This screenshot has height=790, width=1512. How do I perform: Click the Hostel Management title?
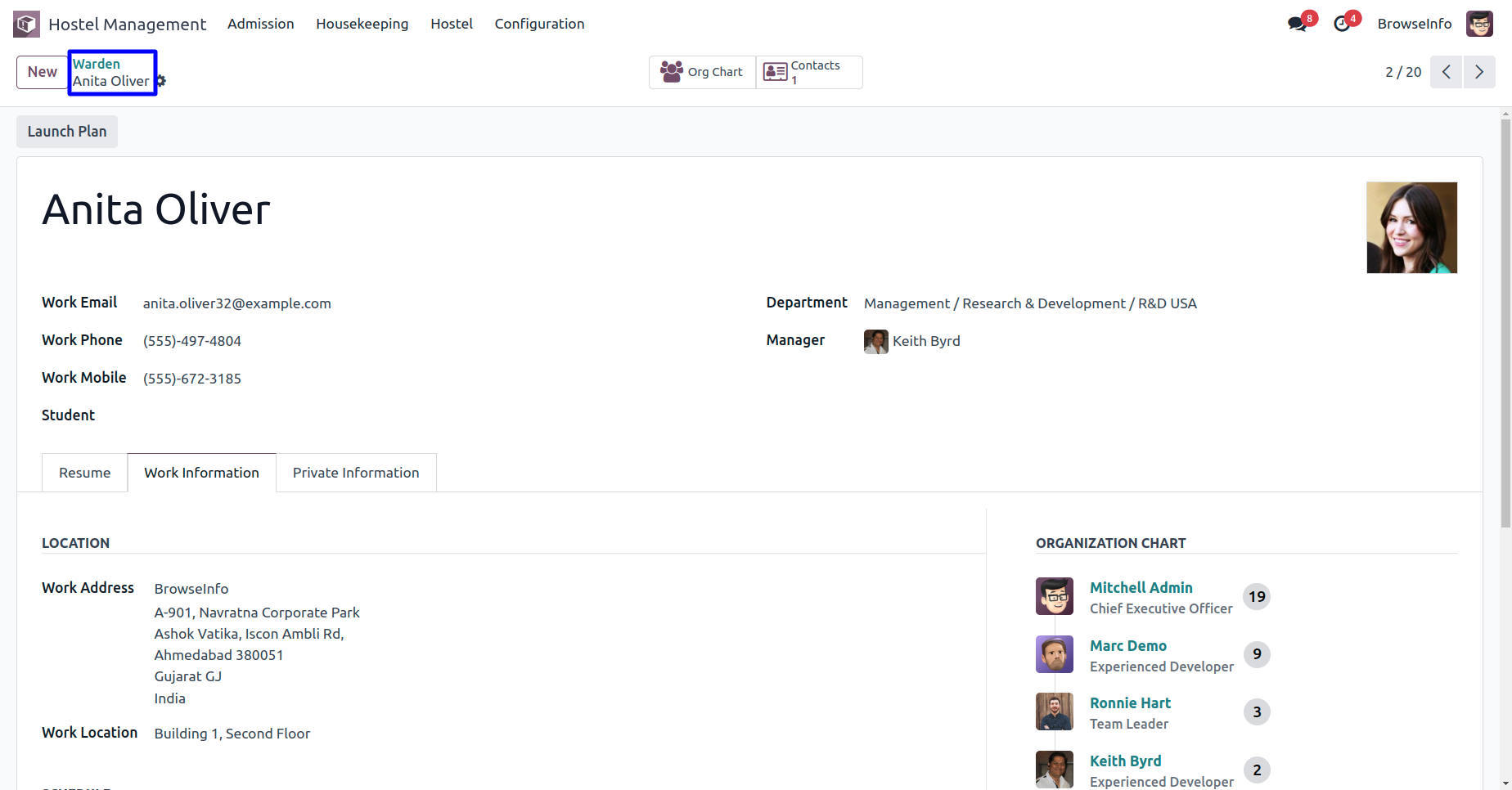click(127, 25)
